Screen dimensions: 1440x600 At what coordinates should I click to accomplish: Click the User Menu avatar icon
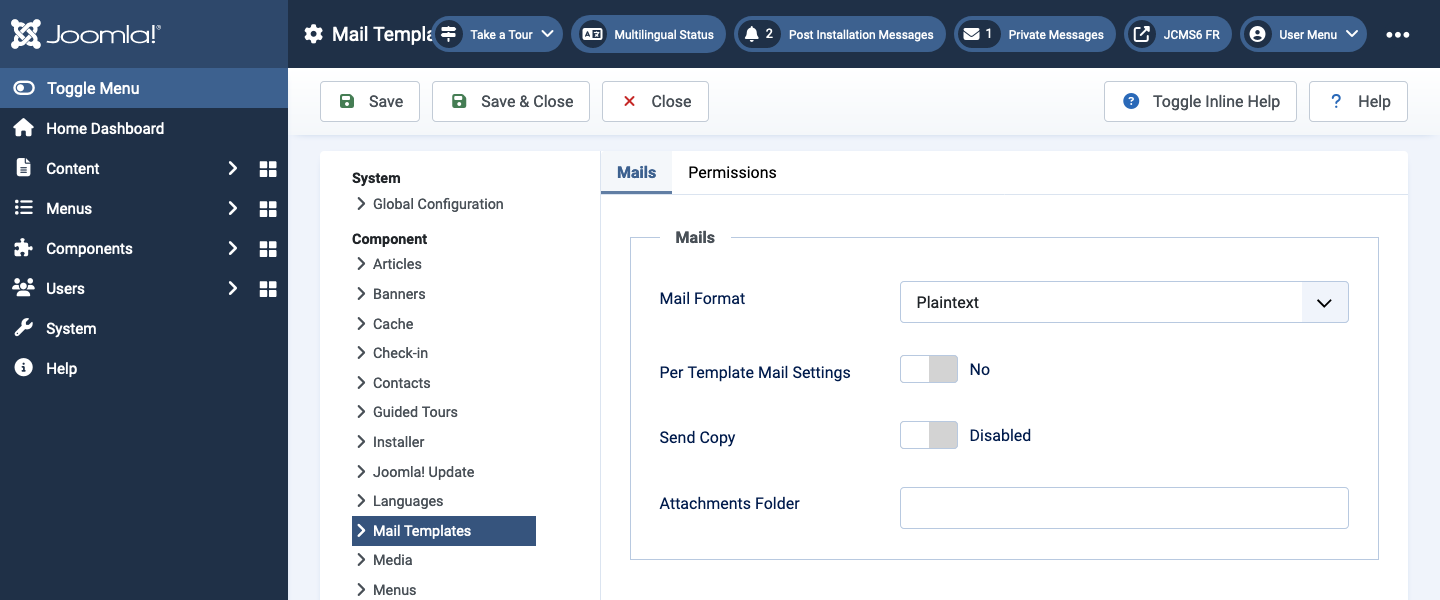coord(1258,34)
